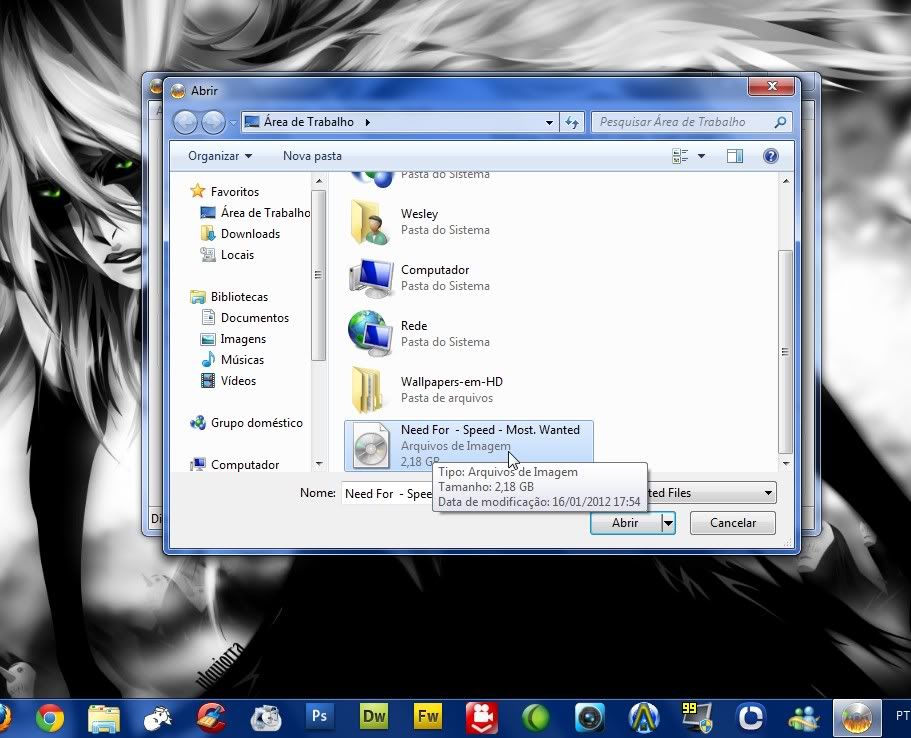Select Imagens under Bibliotecas
The width and height of the screenshot is (911, 738).
[243, 339]
